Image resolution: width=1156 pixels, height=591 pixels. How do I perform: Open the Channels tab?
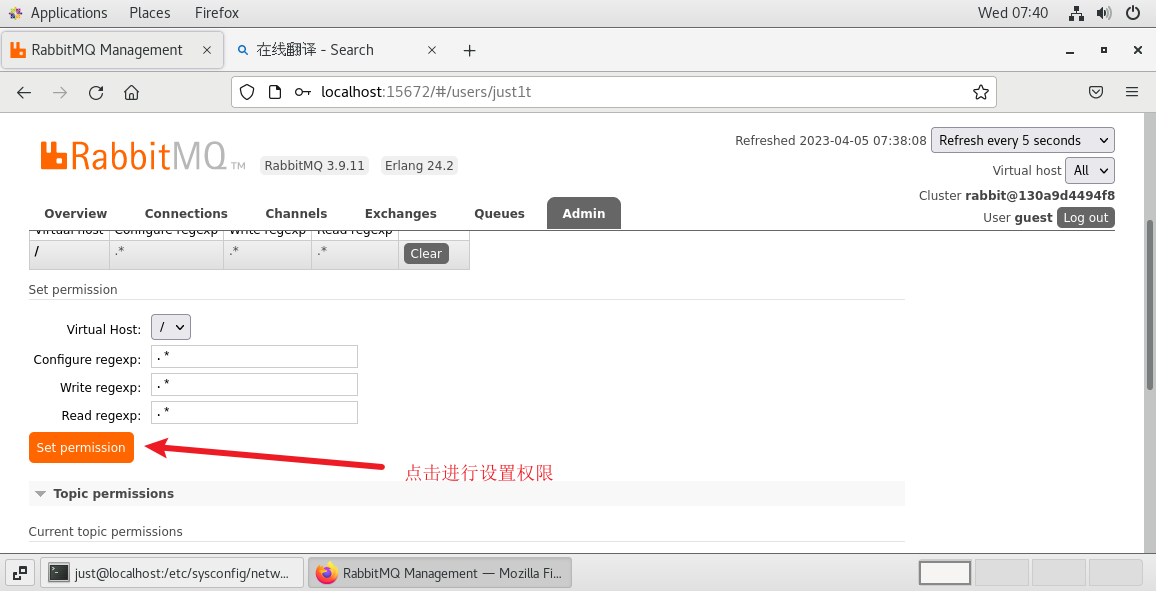tap(296, 213)
